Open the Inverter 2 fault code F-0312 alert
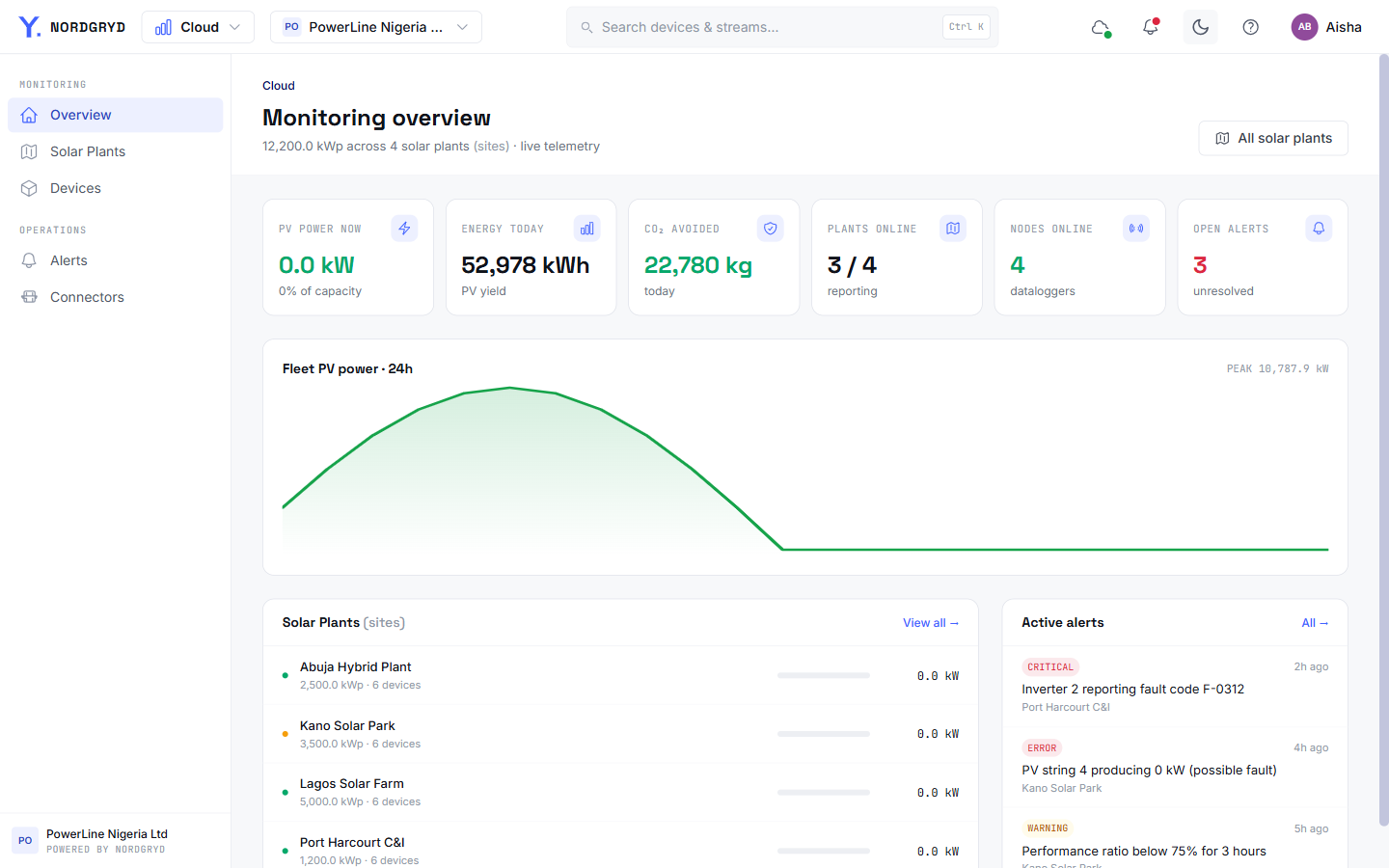This screenshot has height=868, width=1389. [1175, 687]
